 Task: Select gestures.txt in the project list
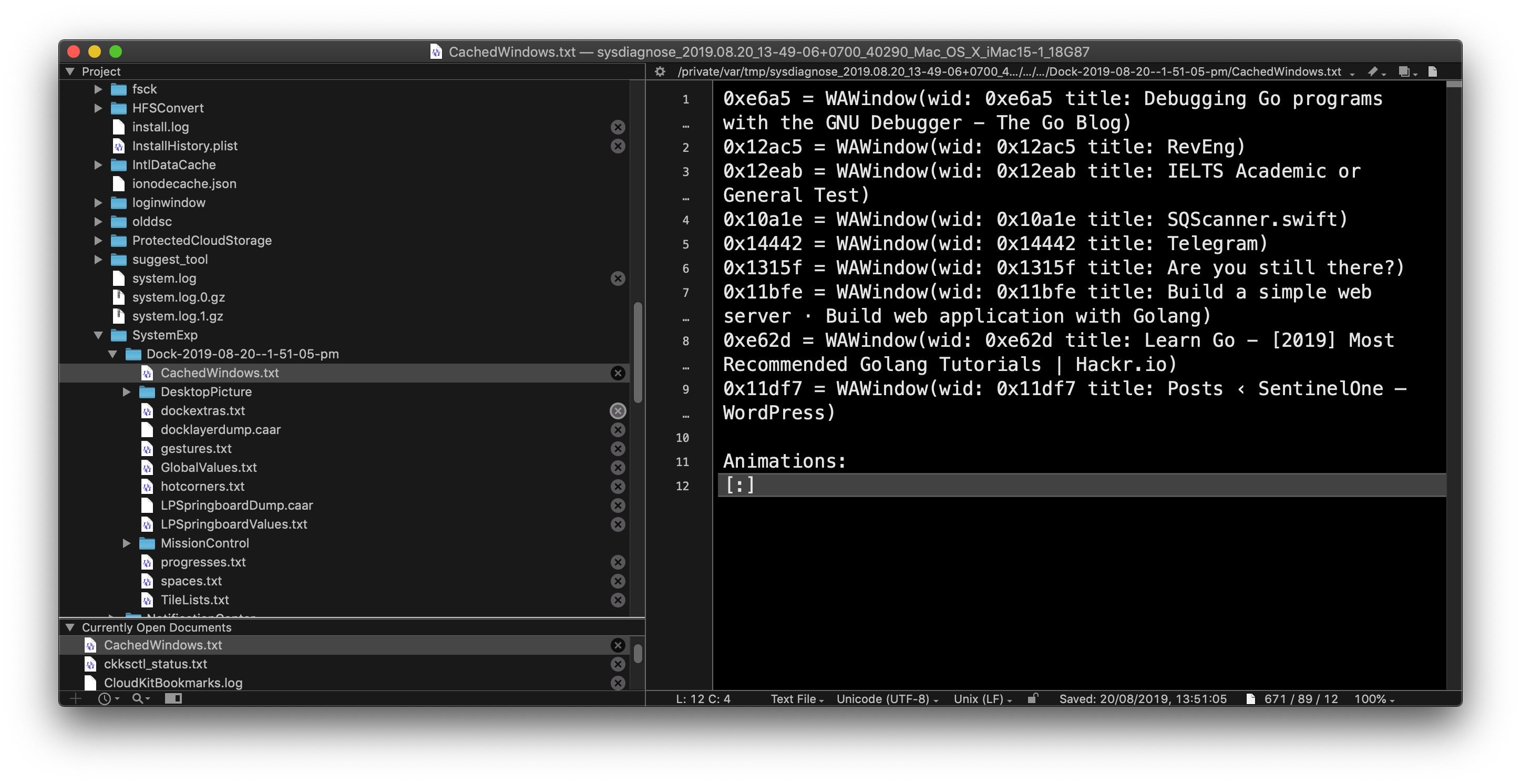coord(196,449)
